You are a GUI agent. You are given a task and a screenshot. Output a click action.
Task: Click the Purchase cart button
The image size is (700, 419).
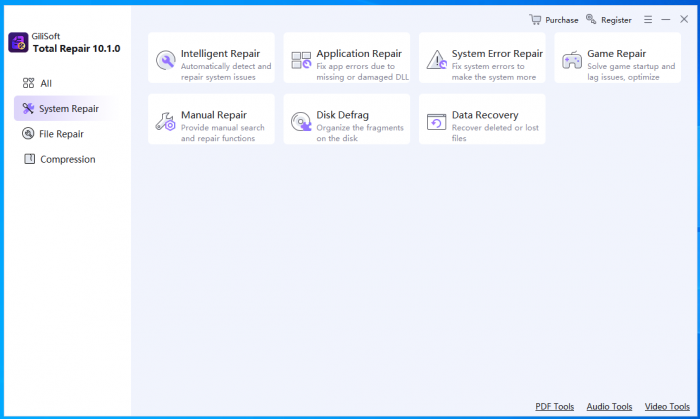tap(554, 19)
